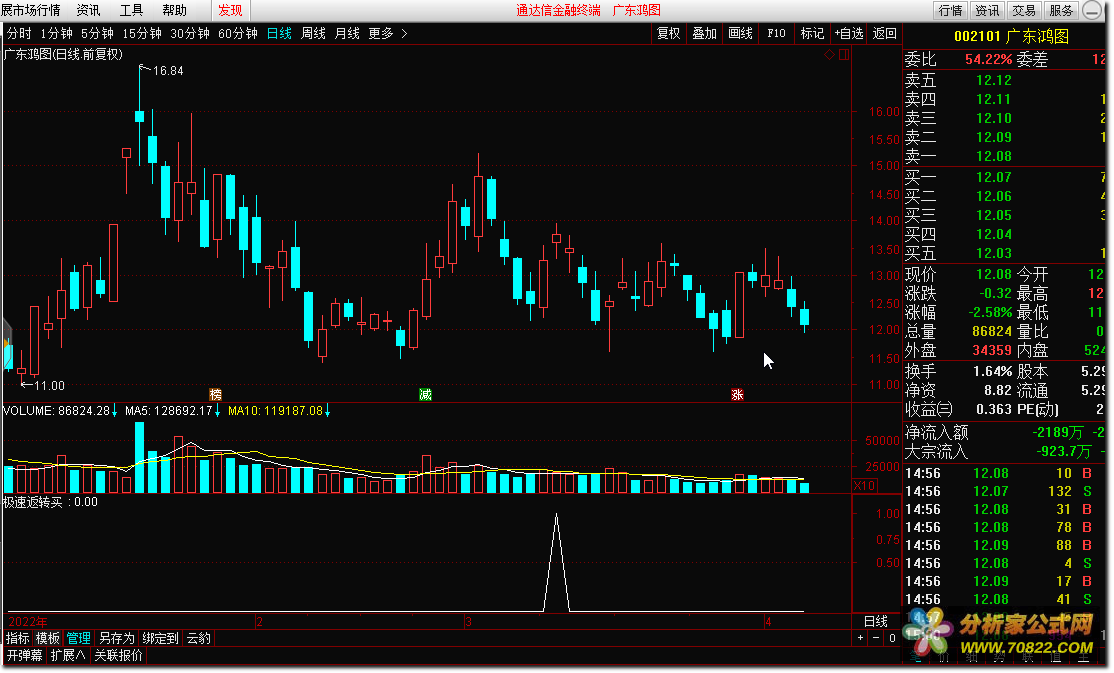The image size is (1114, 673).
Task: Click the 指标 indicator button
Action: click(18, 638)
